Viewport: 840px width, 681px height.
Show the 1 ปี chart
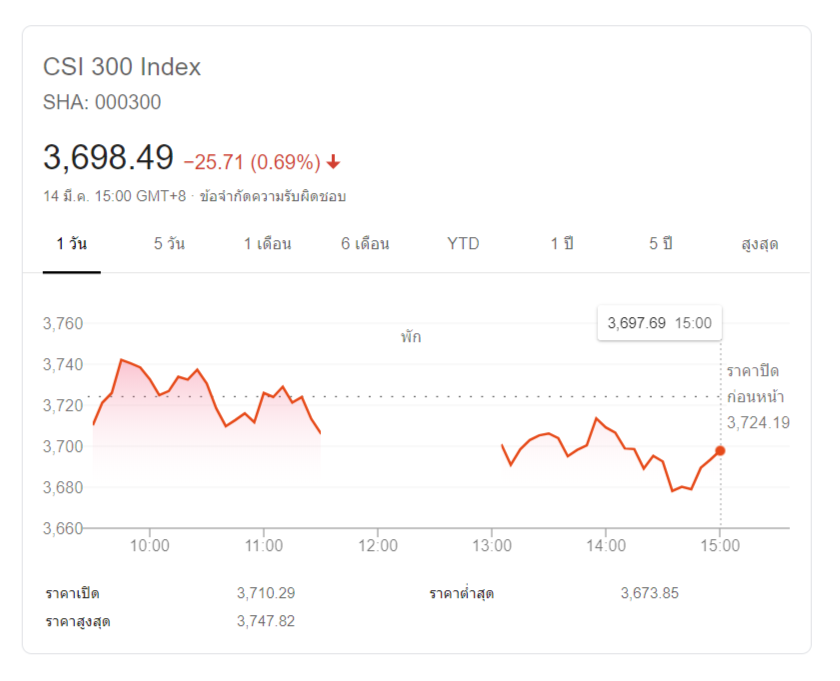click(561, 244)
